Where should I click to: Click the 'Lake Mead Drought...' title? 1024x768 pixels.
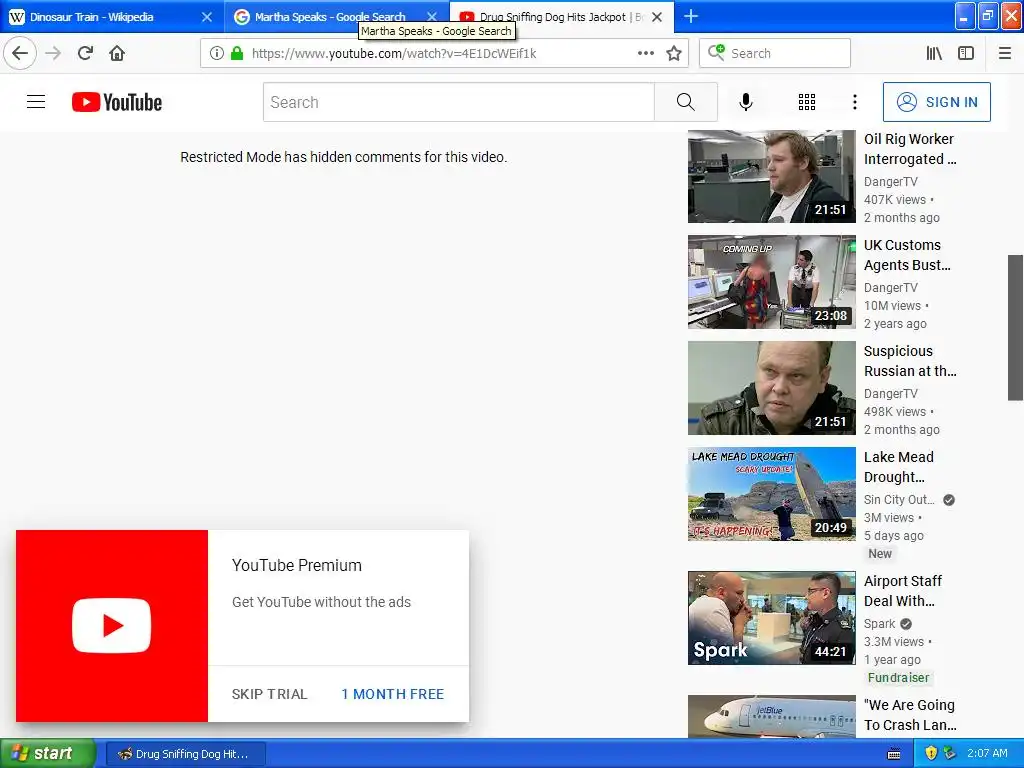[x=899, y=467]
